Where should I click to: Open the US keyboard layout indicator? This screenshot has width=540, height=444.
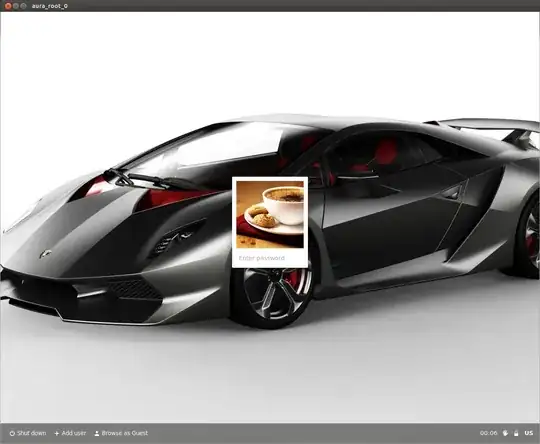529,433
